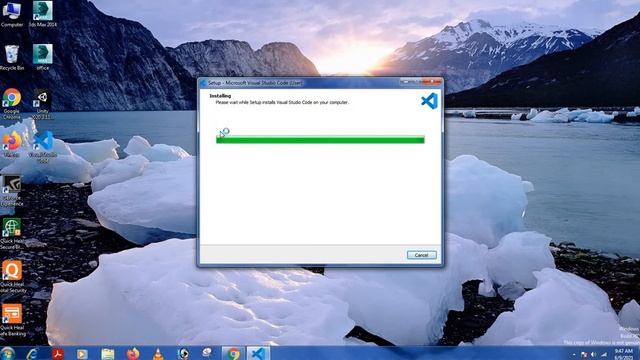Select the GeForce Experience desktop shortcut
640x360 pixels.
pos(12,191)
